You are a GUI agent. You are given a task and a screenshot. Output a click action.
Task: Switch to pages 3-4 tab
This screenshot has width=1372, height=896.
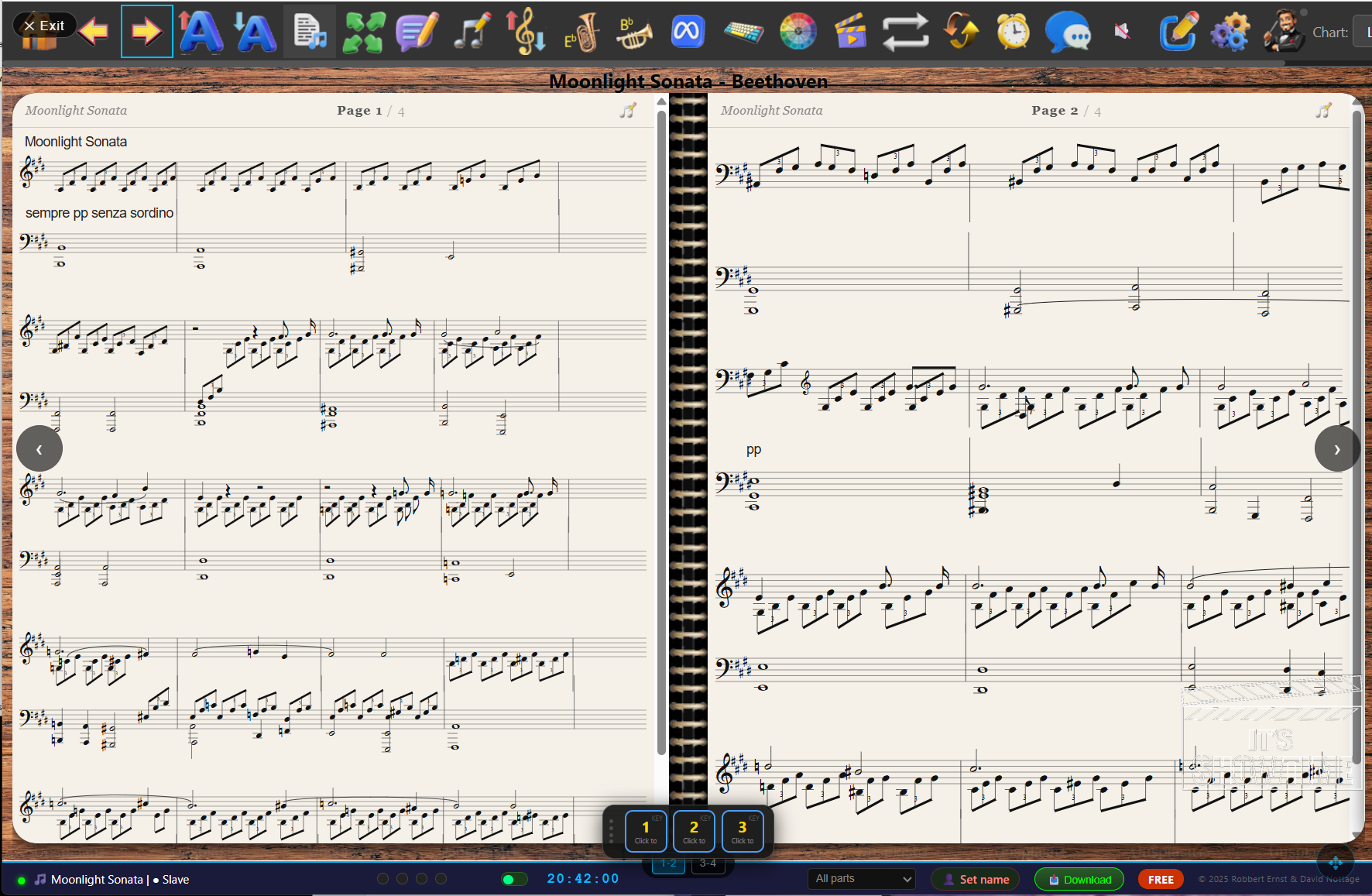click(708, 863)
